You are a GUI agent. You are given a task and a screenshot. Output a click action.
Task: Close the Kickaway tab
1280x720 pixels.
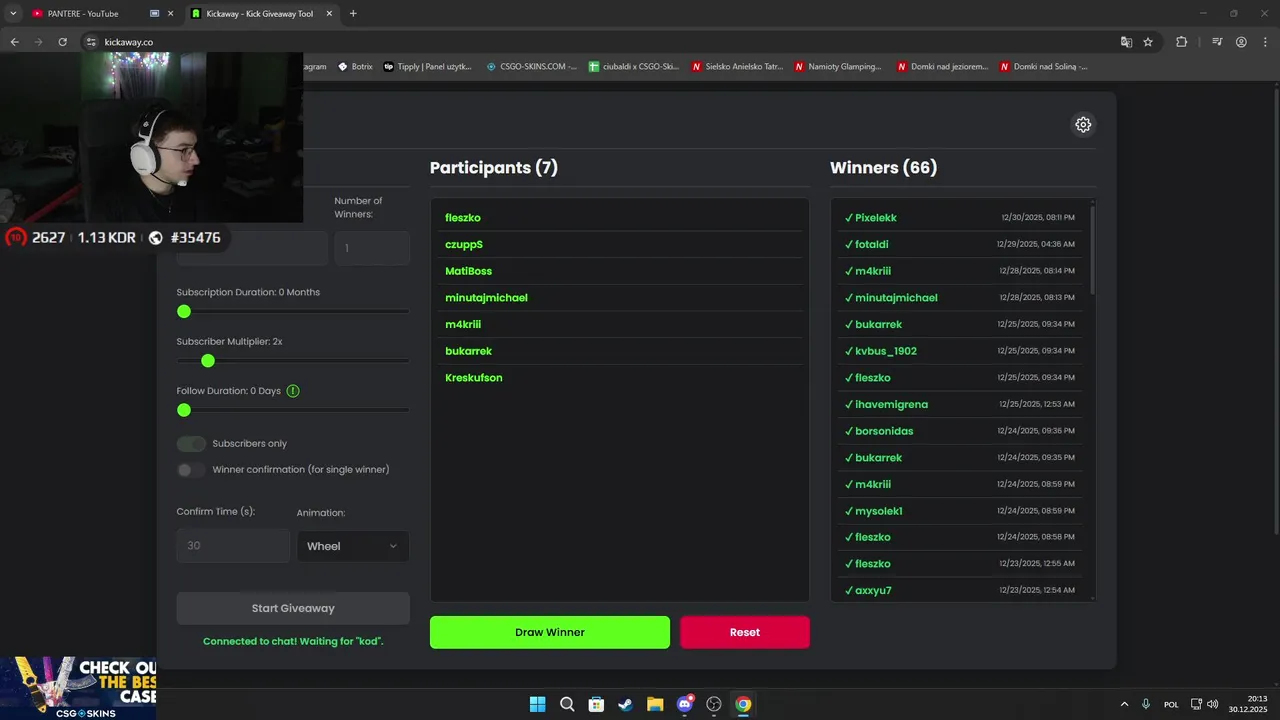(331, 14)
